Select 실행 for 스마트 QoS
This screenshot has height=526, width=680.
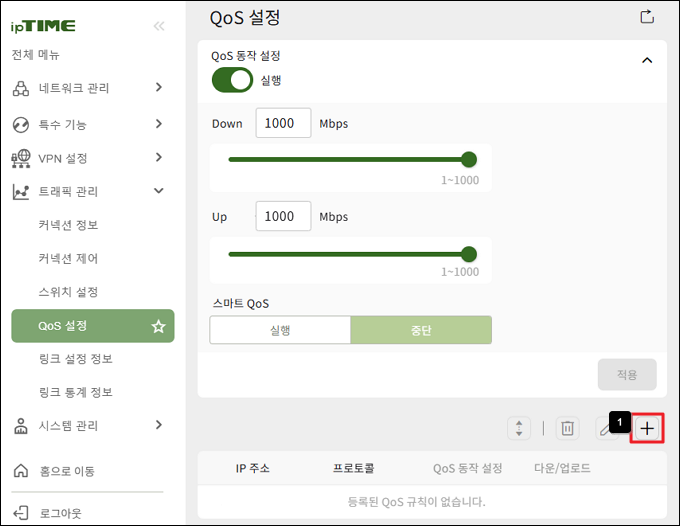coord(280,330)
